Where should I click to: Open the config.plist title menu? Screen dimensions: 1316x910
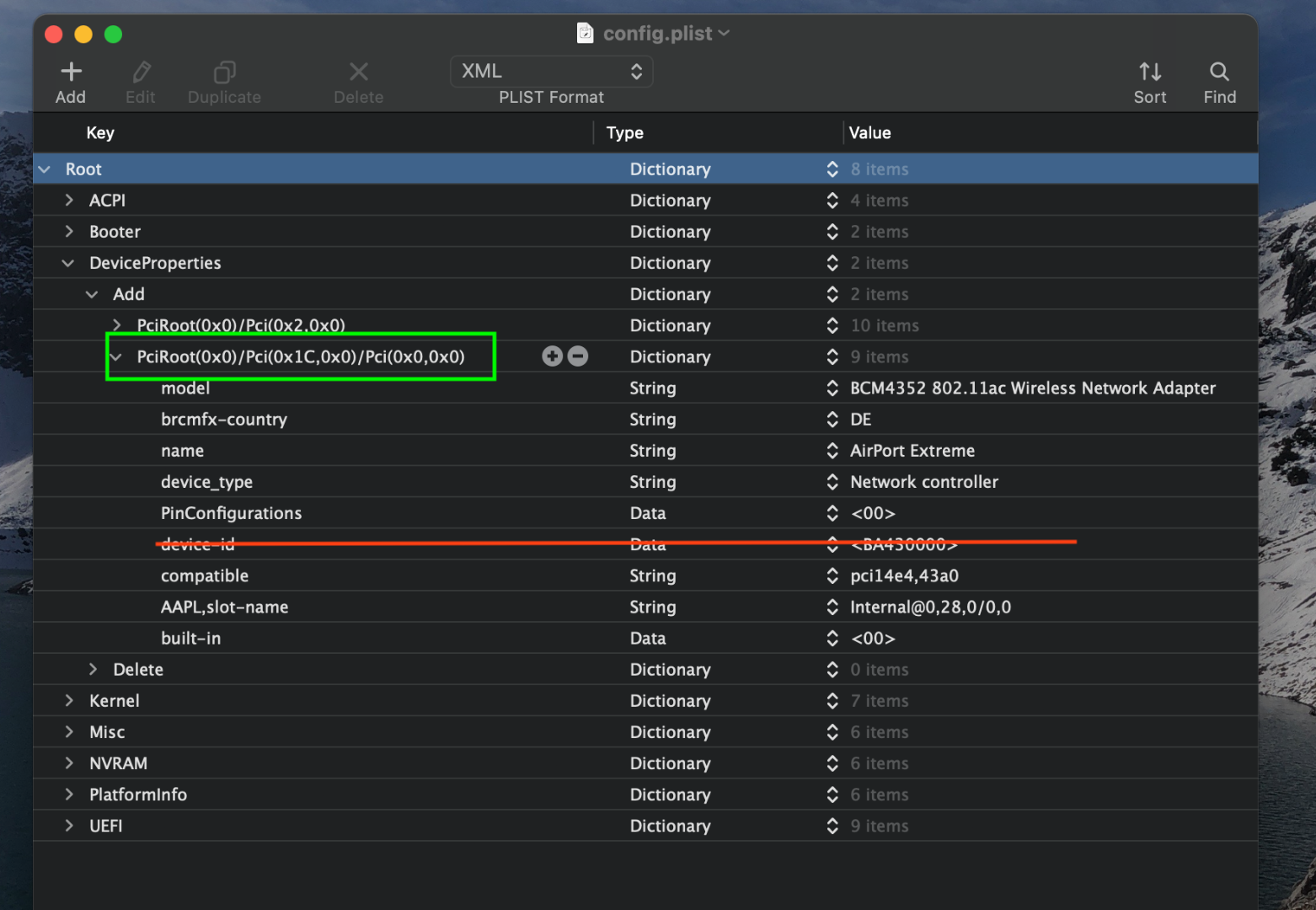pyautogui.click(x=657, y=34)
